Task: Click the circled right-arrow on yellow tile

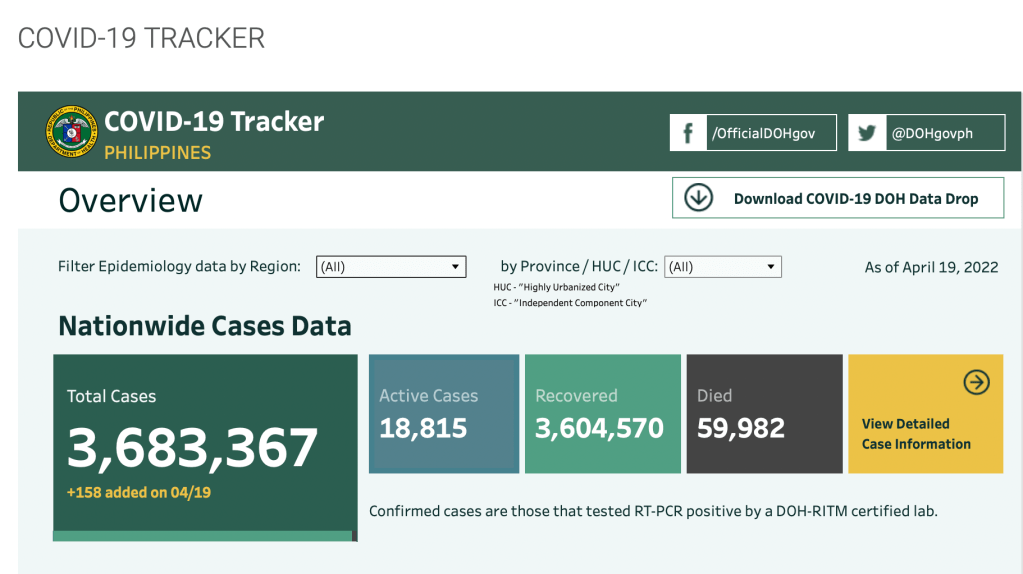Action: (976, 382)
